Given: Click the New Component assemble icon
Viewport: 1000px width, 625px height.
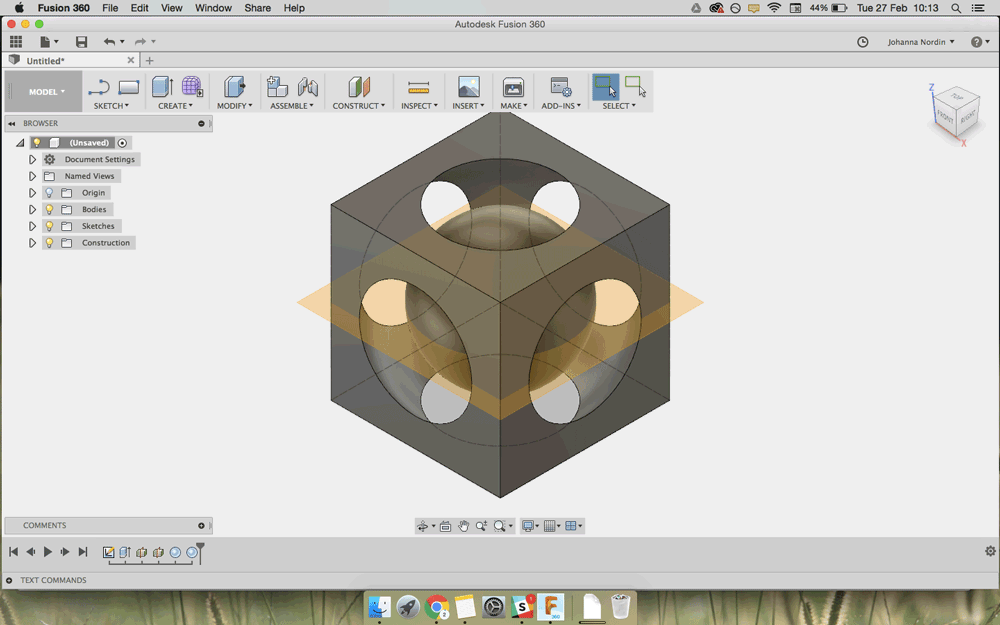Looking at the screenshot, I should point(277,87).
